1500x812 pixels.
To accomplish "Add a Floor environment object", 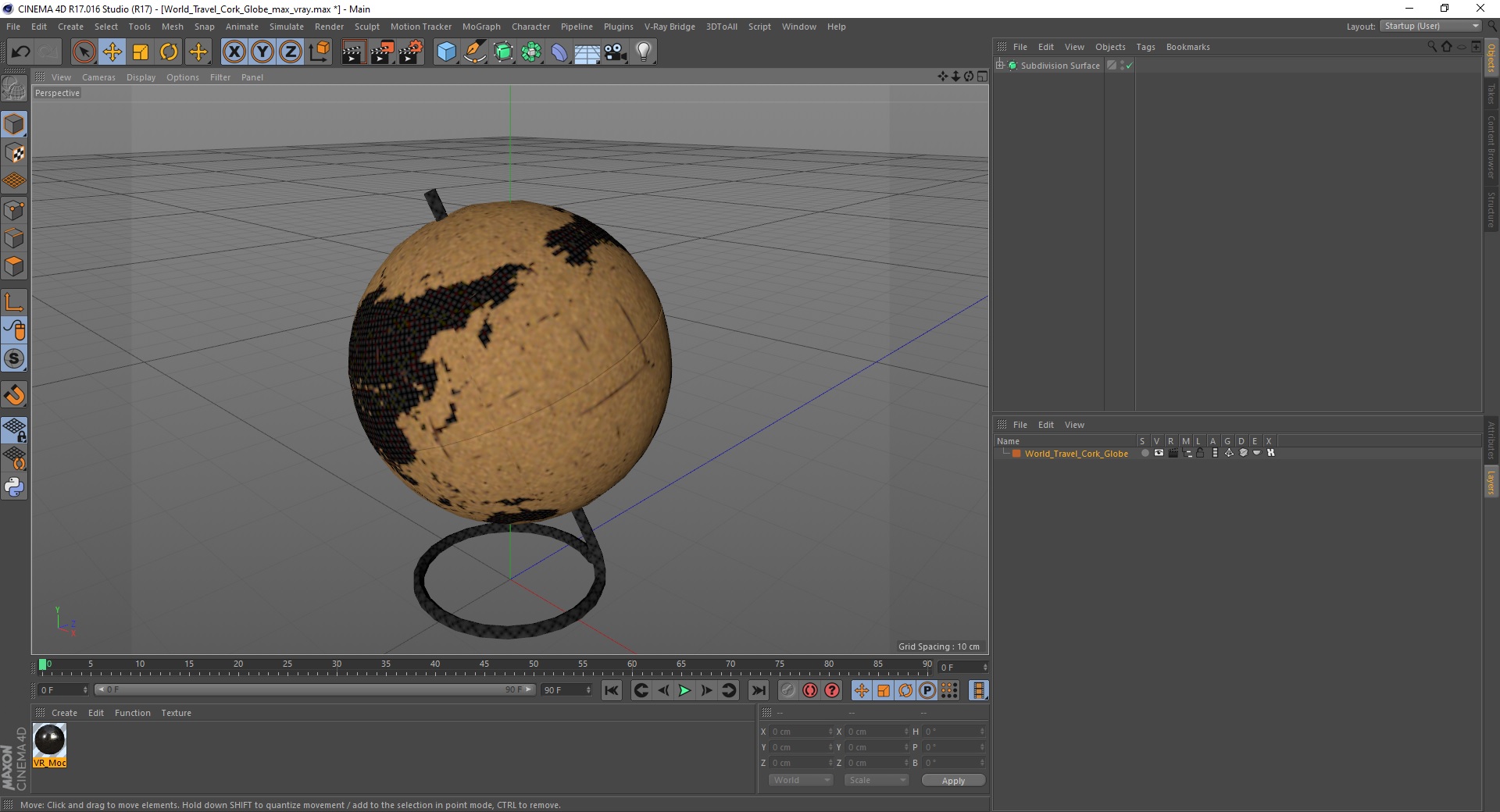I will (x=587, y=52).
